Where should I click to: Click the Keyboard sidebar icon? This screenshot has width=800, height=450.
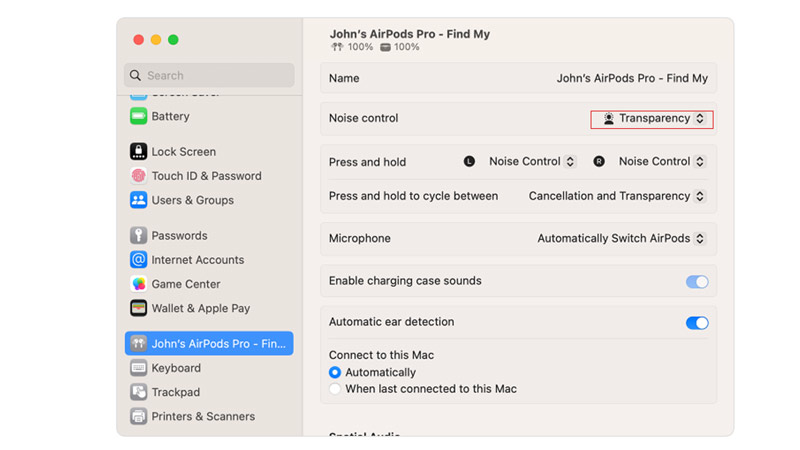[138, 368]
